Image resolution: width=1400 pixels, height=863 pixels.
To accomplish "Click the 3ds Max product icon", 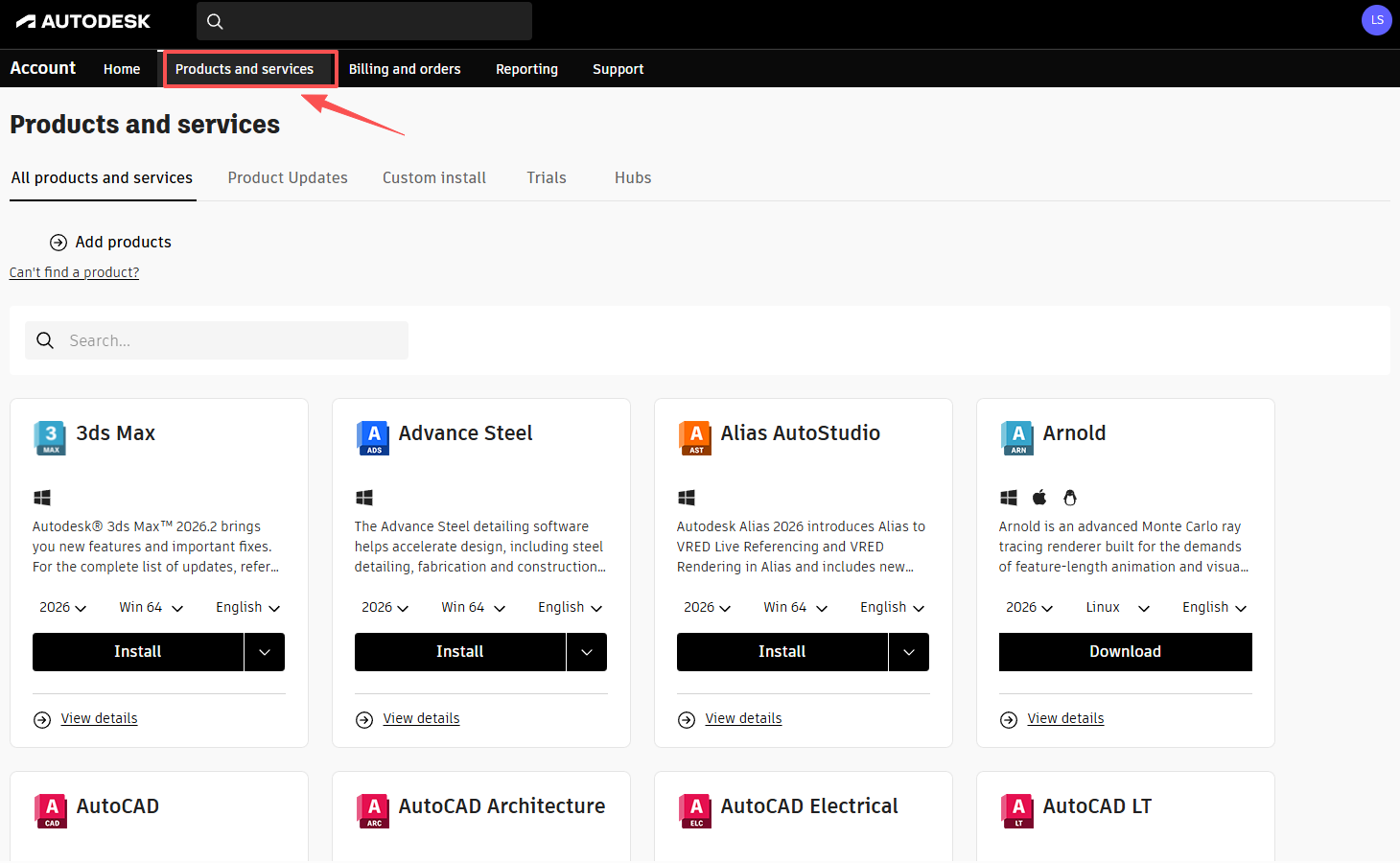I will pyautogui.click(x=50, y=437).
